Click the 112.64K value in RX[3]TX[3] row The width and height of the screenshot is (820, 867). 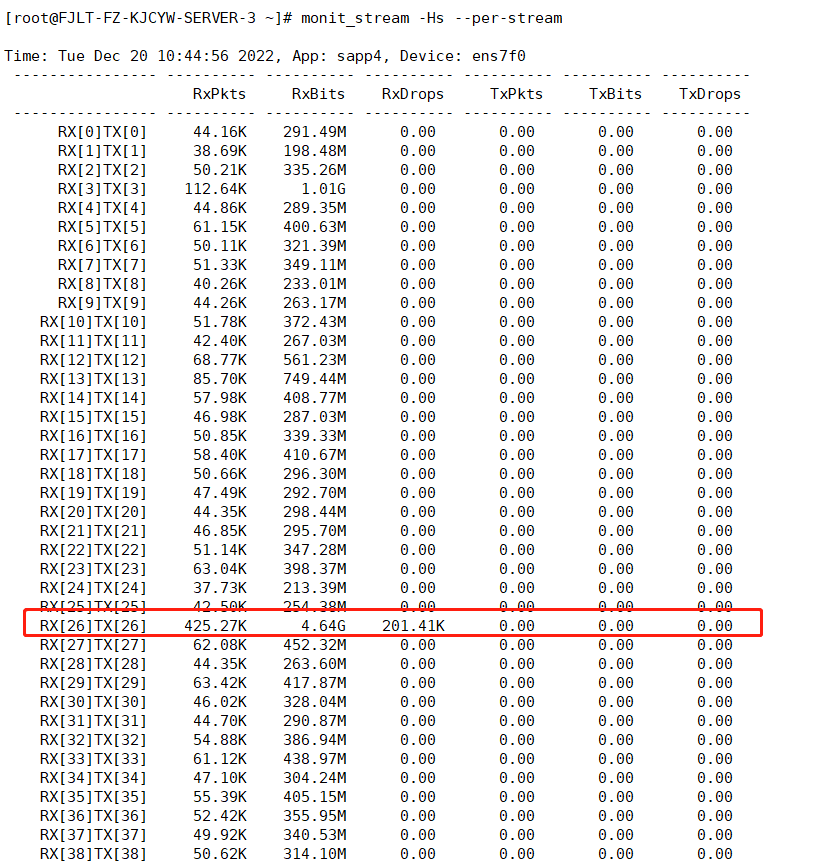[x=215, y=189]
